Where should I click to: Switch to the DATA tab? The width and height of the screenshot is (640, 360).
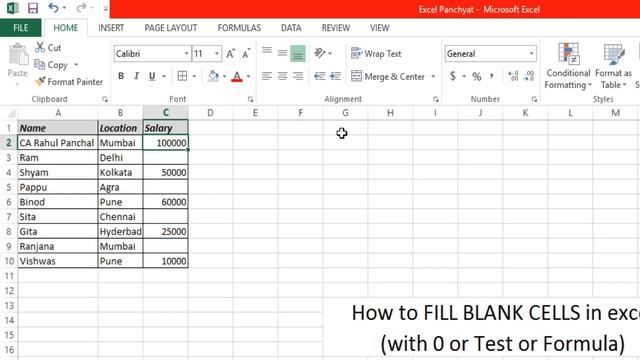click(x=291, y=28)
